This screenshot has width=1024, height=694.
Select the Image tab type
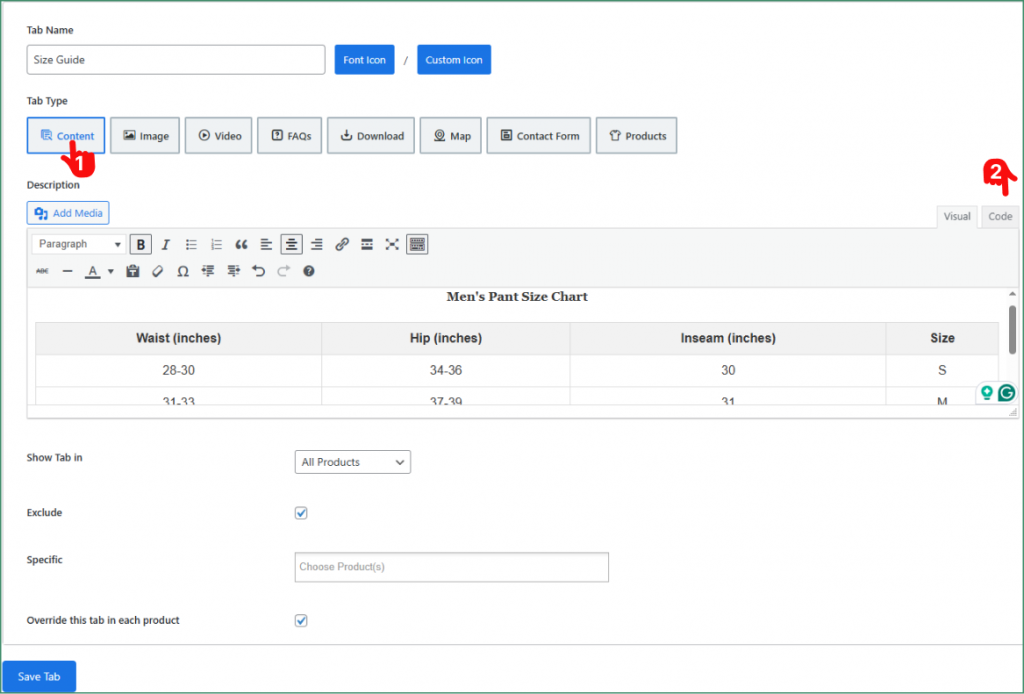(145, 136)
